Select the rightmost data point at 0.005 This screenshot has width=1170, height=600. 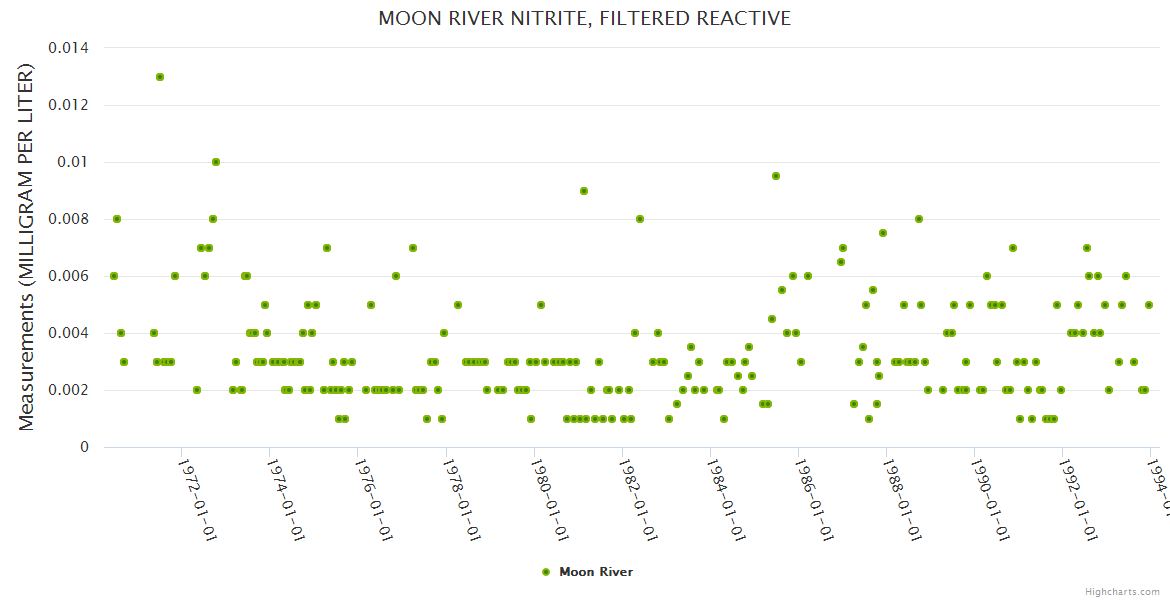(x=1149, y=305)
